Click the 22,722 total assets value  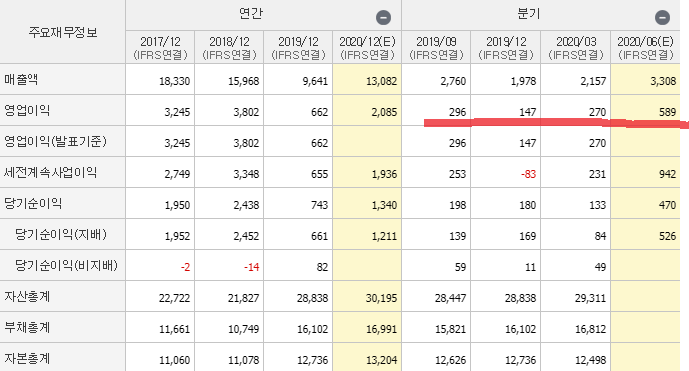point(174,298)
